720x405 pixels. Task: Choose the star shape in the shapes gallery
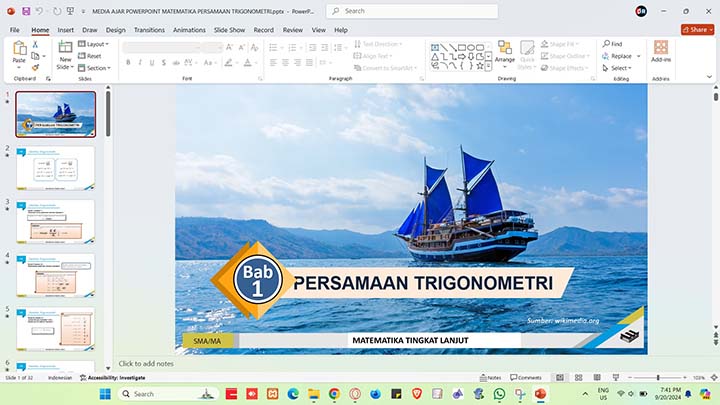tap(480, 66)
